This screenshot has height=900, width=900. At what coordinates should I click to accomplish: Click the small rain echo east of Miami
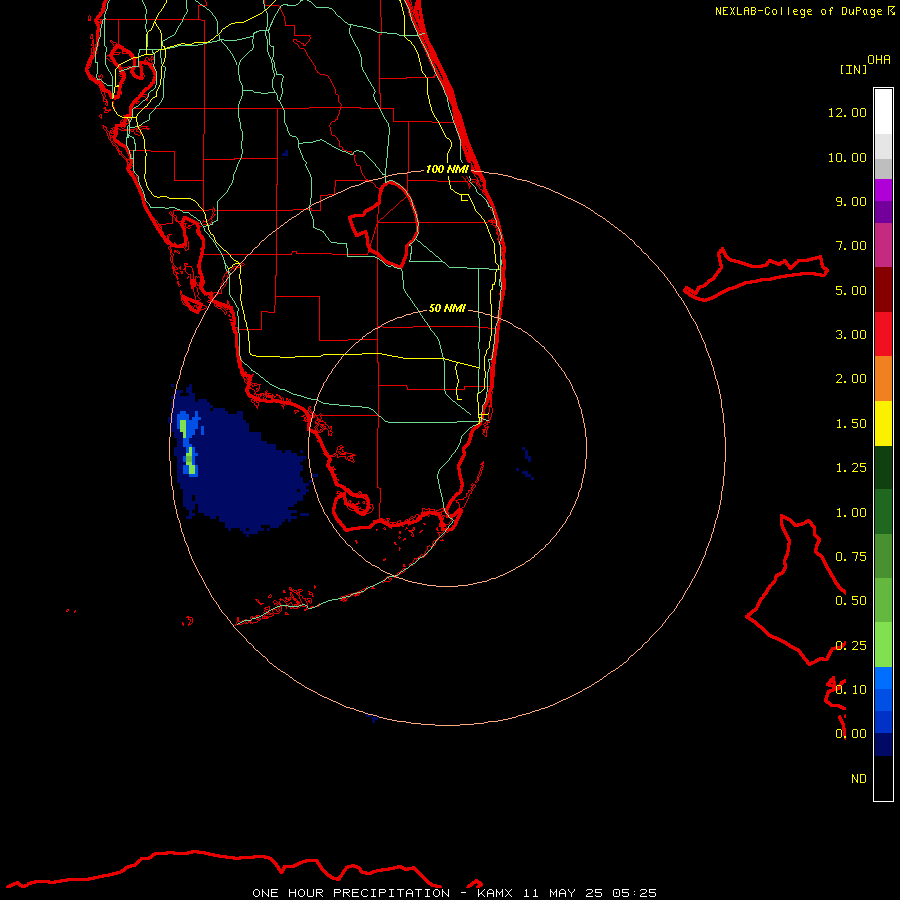pyautogui.click(x=526, y=463)
